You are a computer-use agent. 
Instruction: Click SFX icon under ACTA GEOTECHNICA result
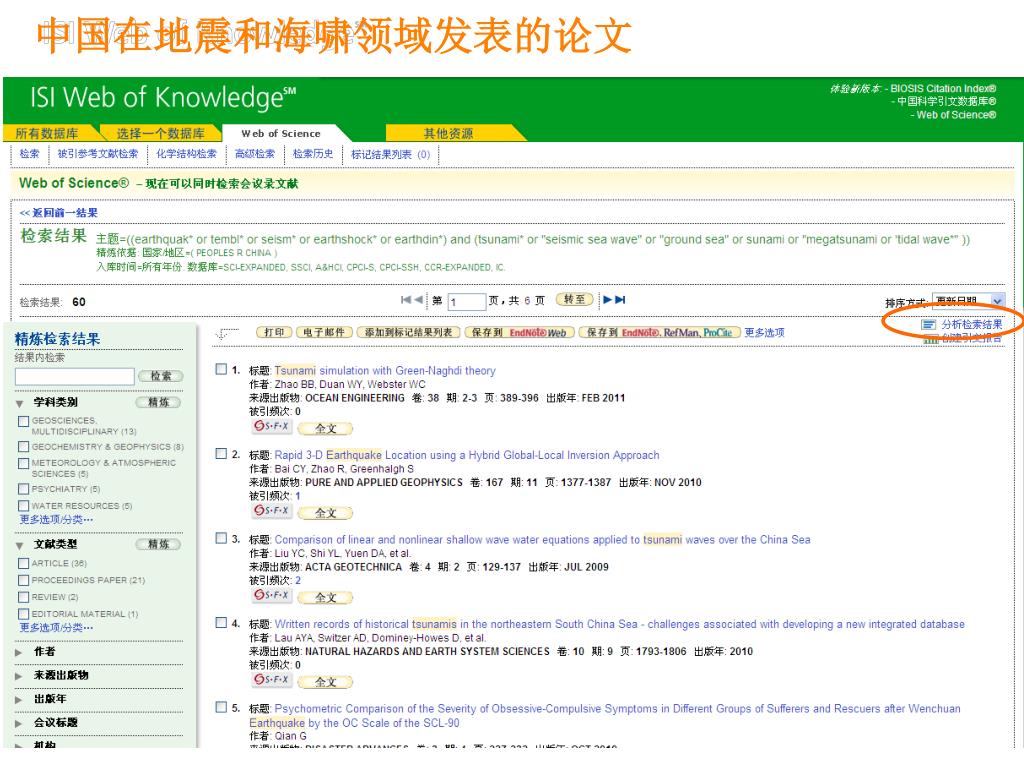272,596
